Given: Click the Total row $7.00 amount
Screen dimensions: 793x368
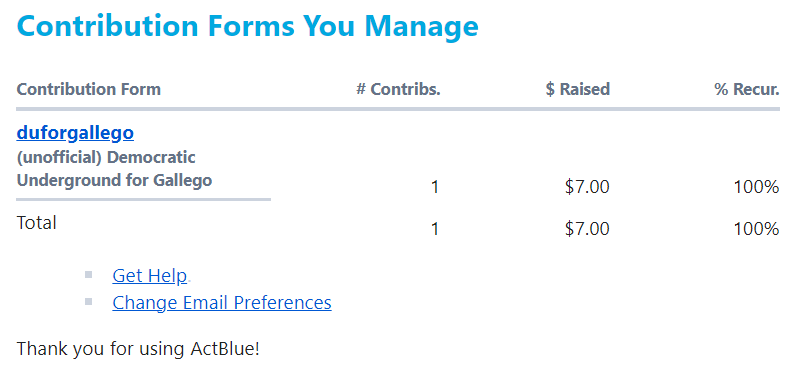Looking at the screenshot, I should pyautogui.click(x=587, y=229).
